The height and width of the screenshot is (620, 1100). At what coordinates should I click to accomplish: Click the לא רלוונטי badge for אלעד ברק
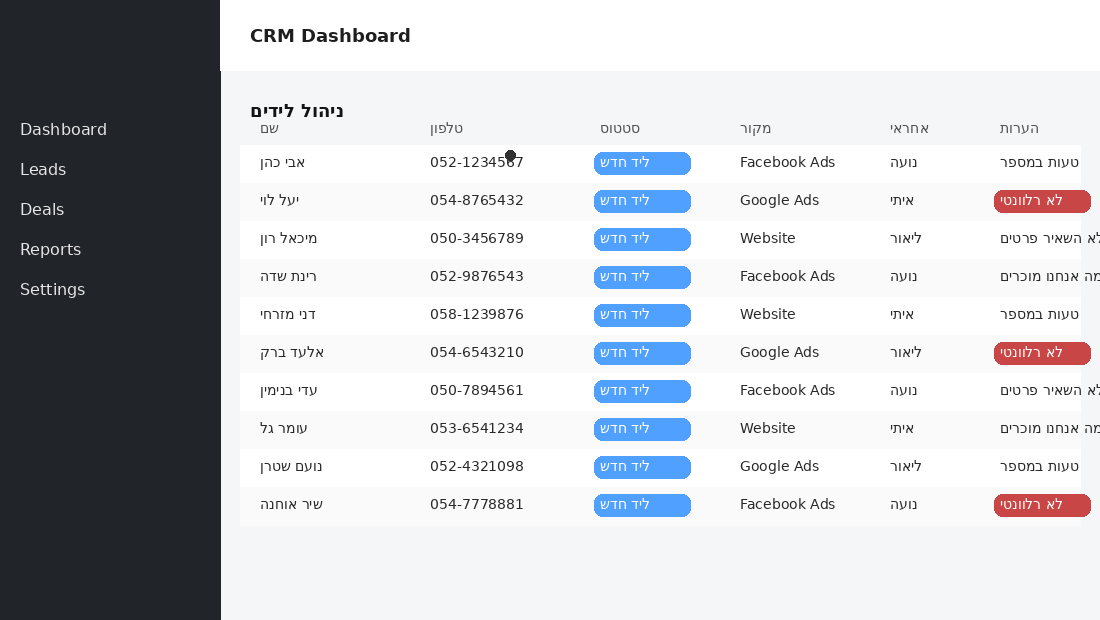[1042, 353]
